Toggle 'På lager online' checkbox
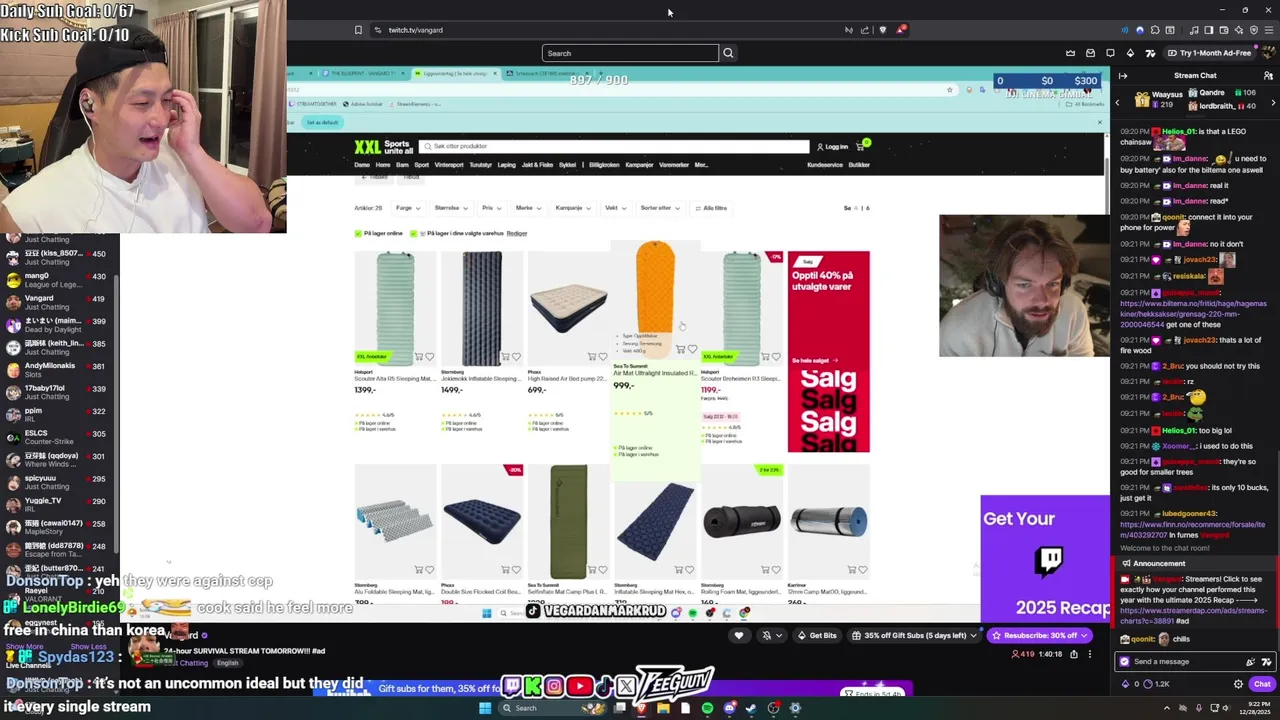 [x=358, y=233]
